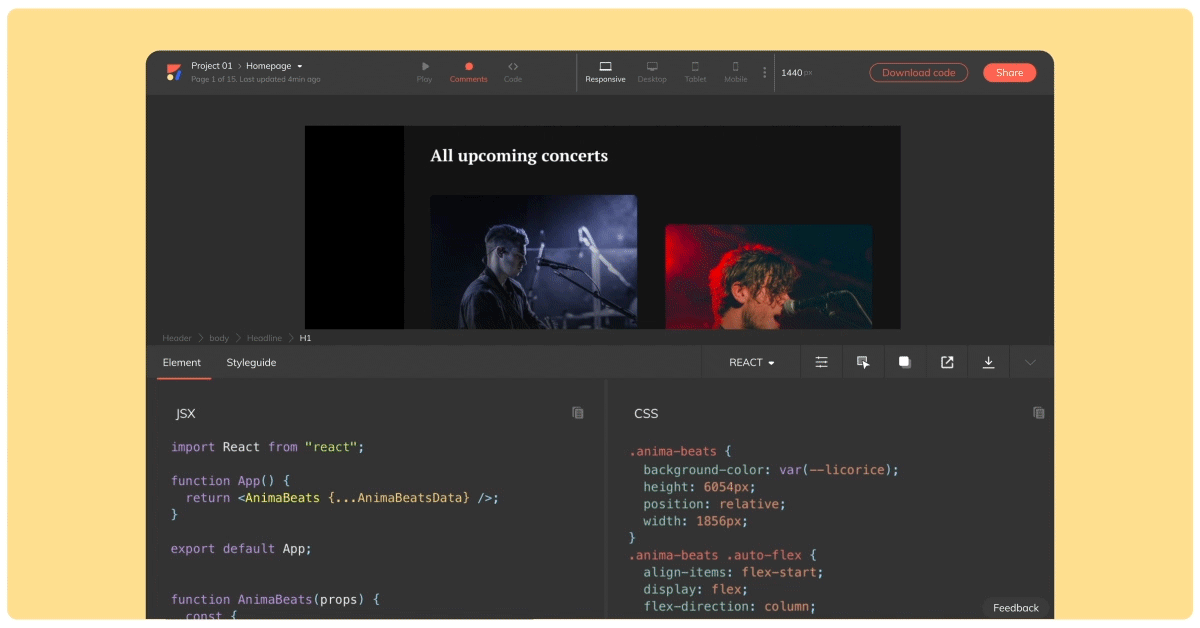
Task: Copy the CSS code with copy icon
Action: [1039, 413]
